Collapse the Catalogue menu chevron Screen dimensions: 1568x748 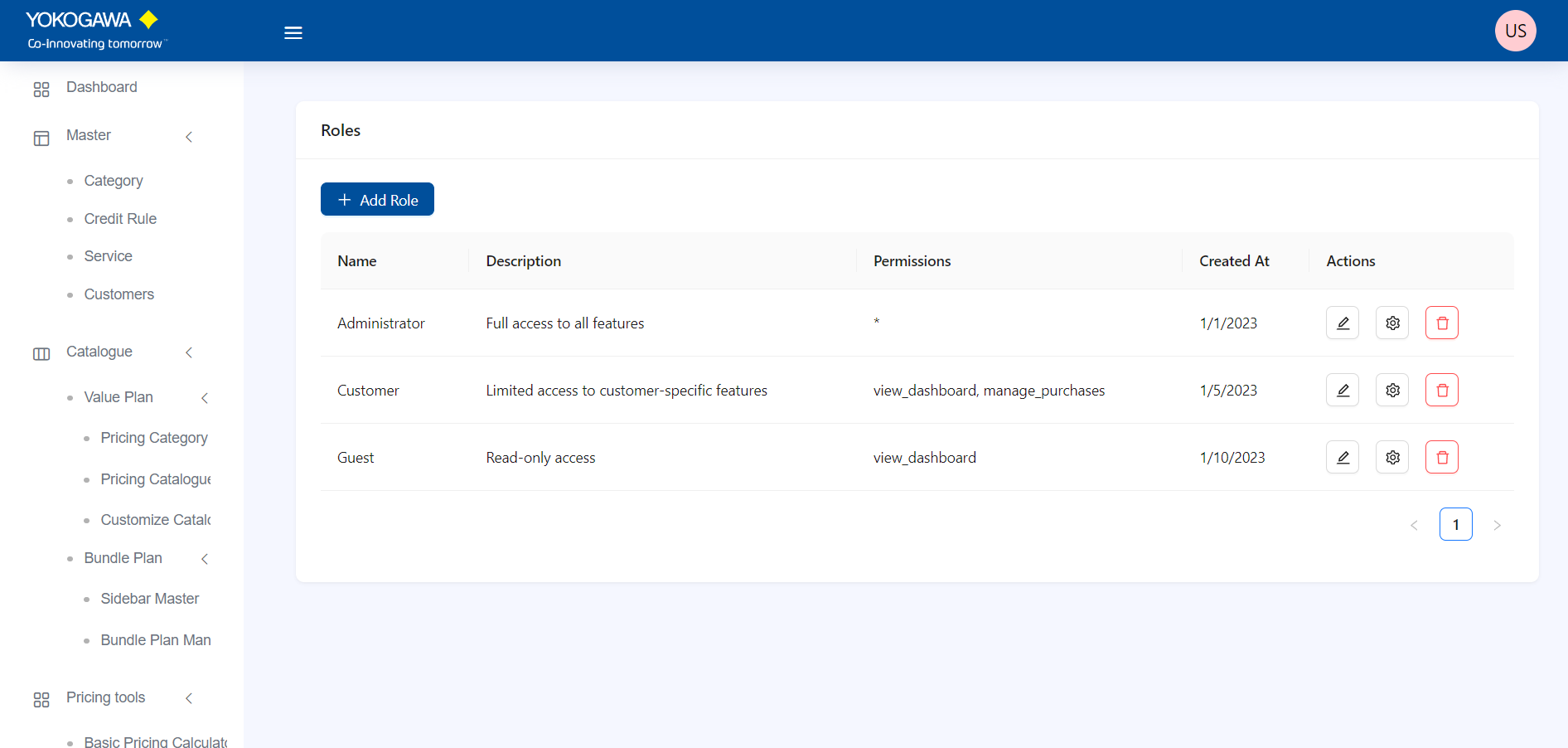pyautogui.click(x=189, y=352)
